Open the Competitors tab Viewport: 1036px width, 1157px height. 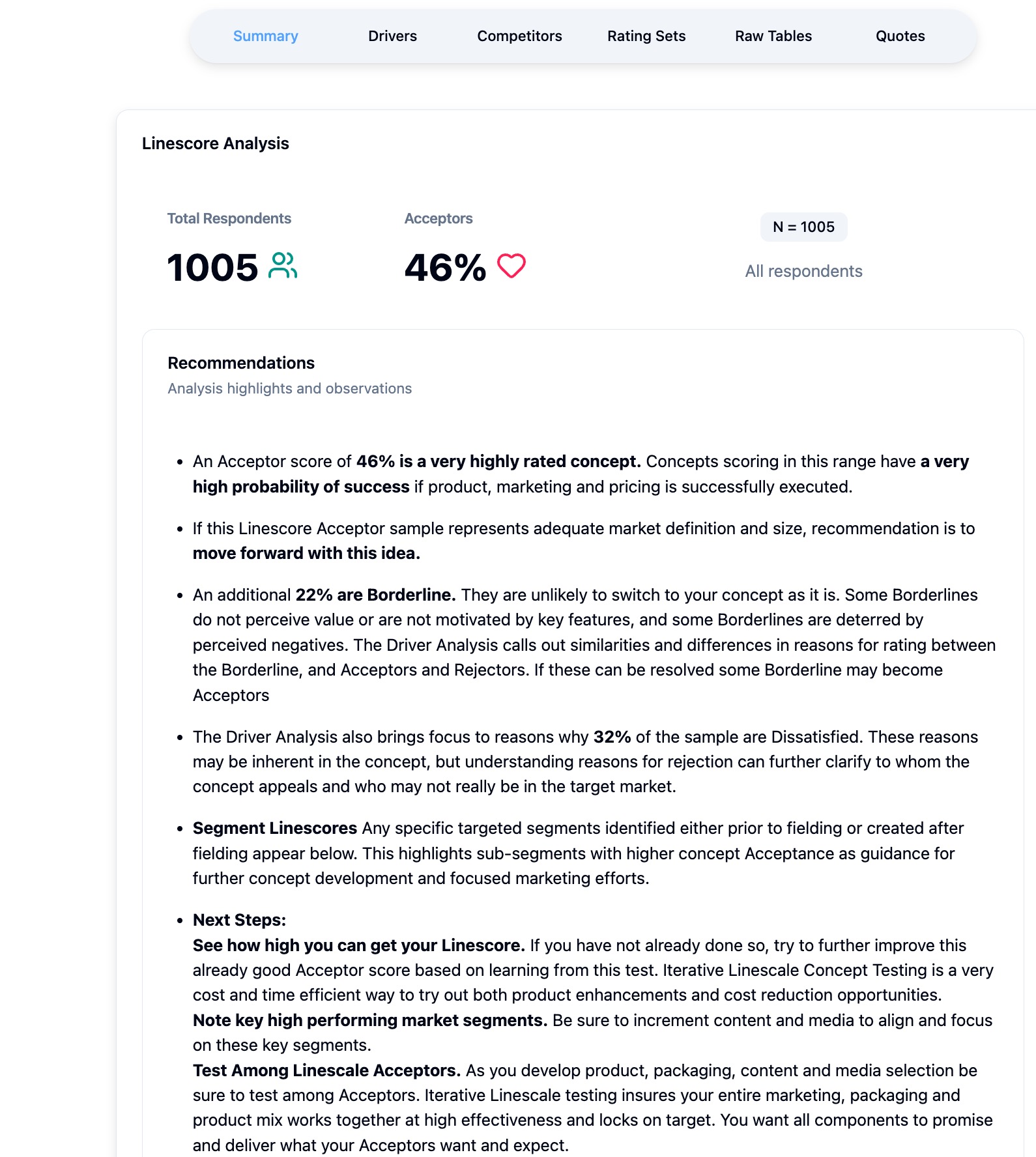coord(519,36)
